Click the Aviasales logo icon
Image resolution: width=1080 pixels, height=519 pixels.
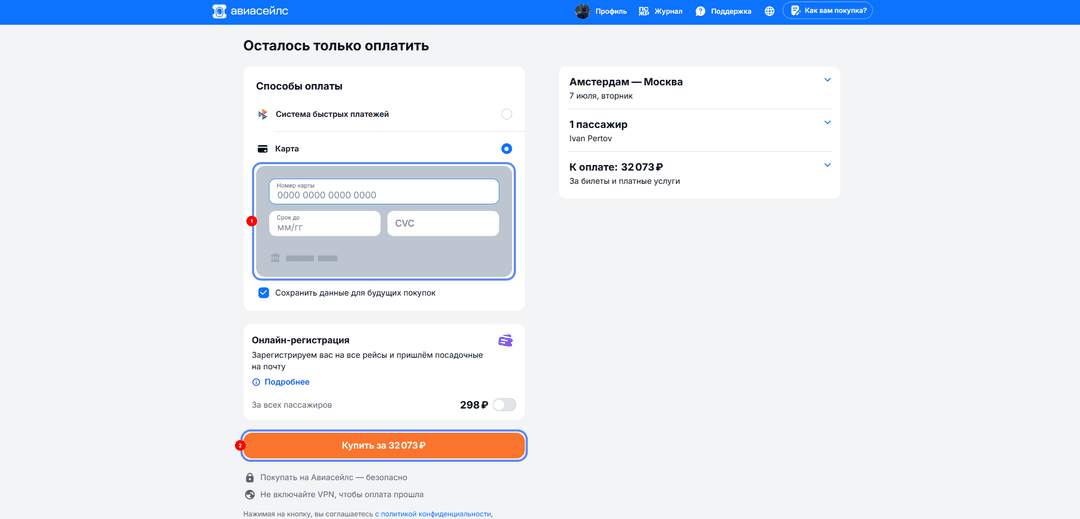pyautogui.click(x=219, y=11)
